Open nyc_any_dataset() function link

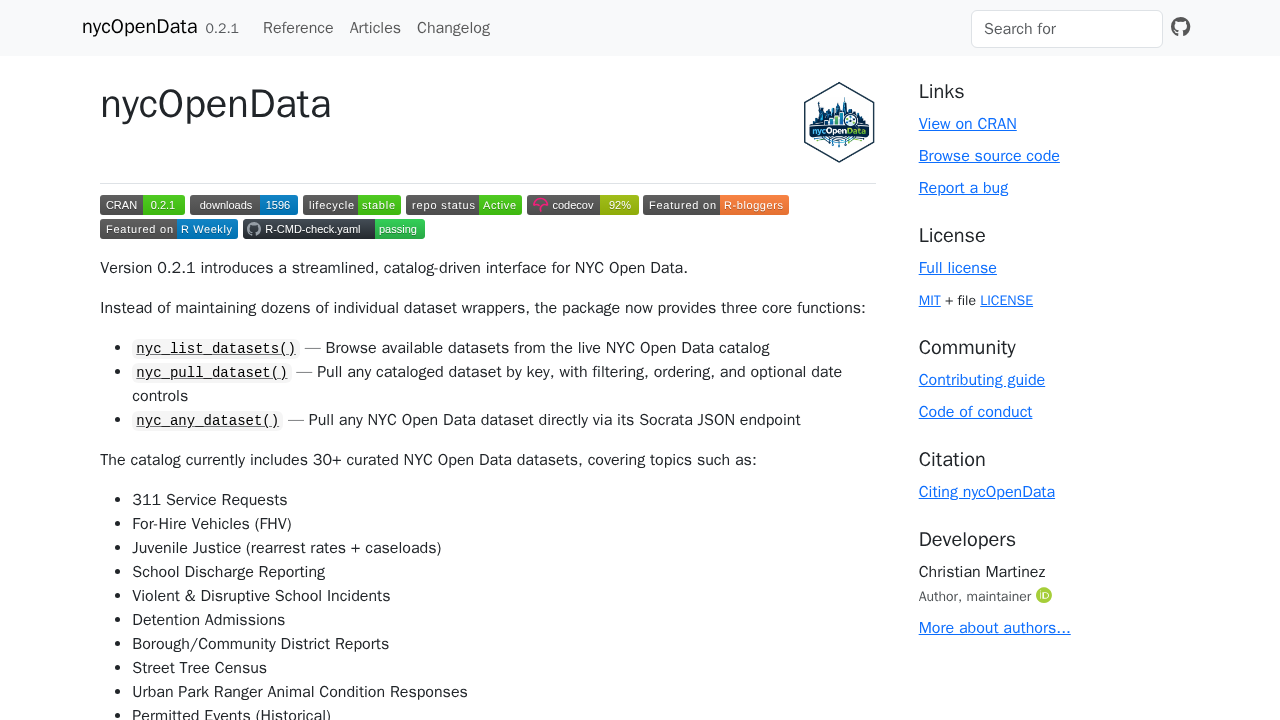click(x=208, y=420)
